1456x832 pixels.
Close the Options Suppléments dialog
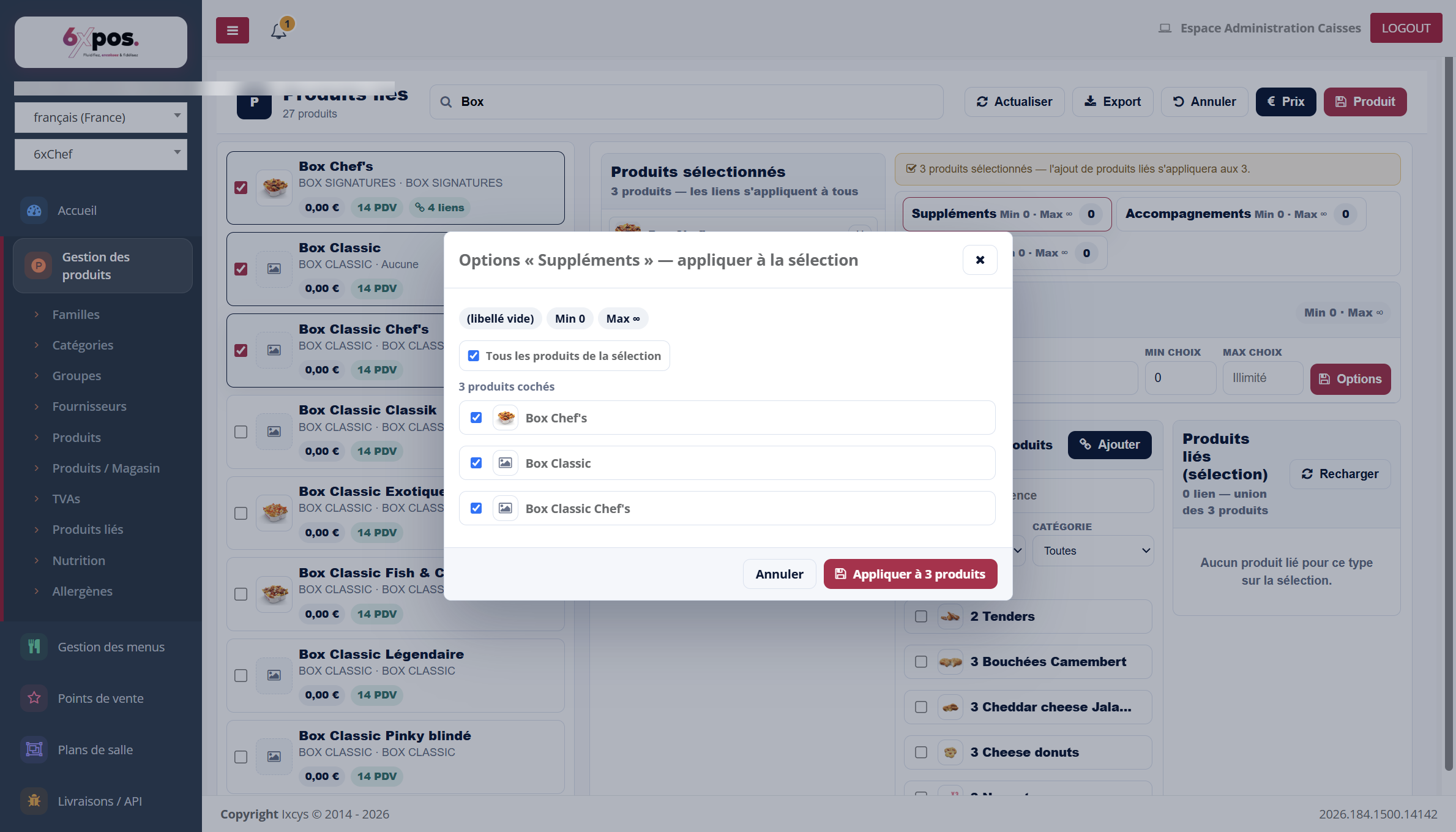pos(980,260)
